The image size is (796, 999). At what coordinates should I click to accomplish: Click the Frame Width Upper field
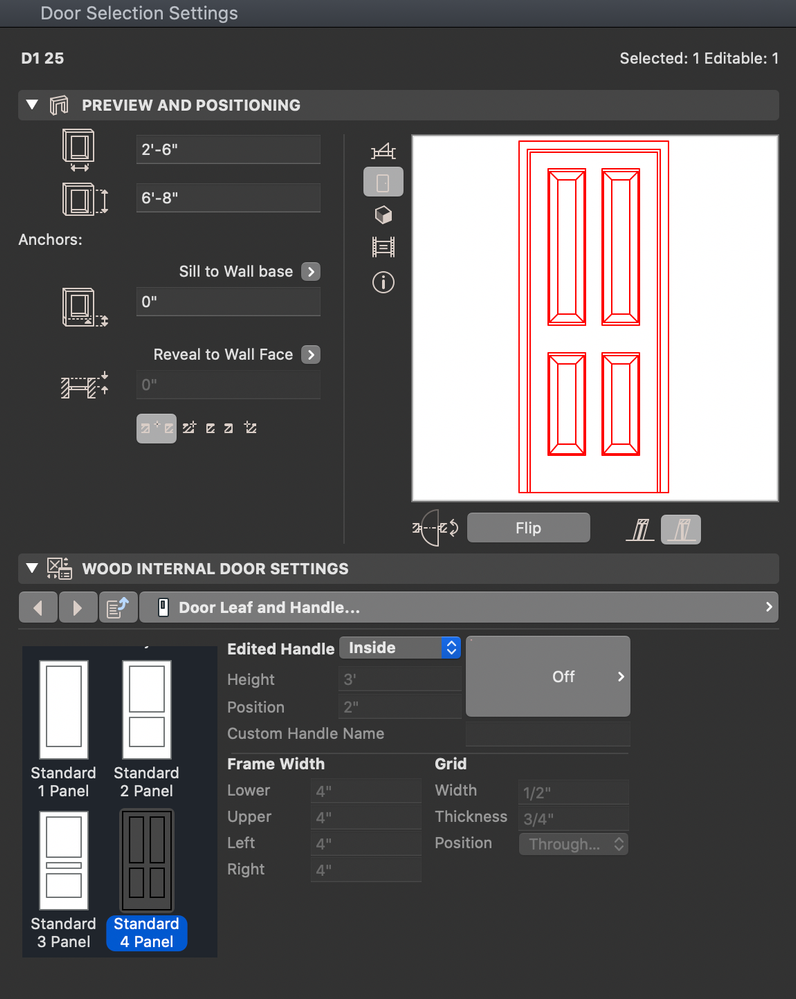click(366, 817)
